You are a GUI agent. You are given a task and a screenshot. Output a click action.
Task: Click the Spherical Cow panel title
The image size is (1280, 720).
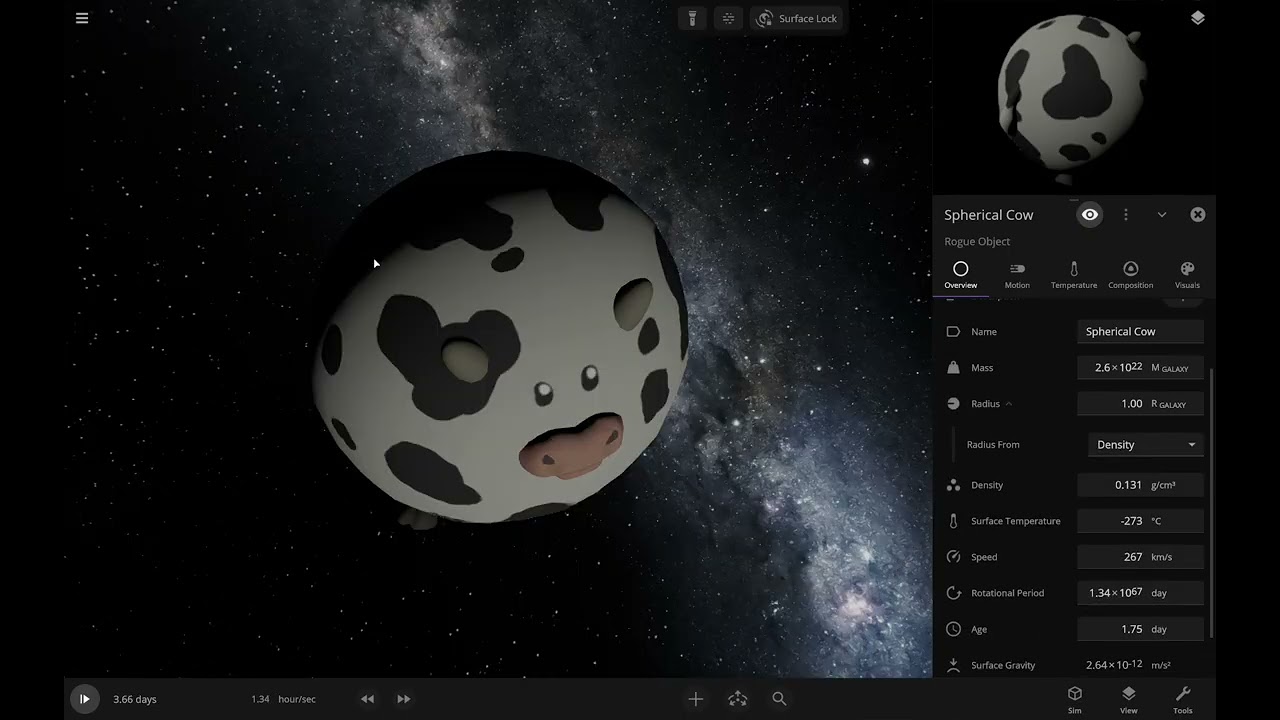(x=989, y=215)
